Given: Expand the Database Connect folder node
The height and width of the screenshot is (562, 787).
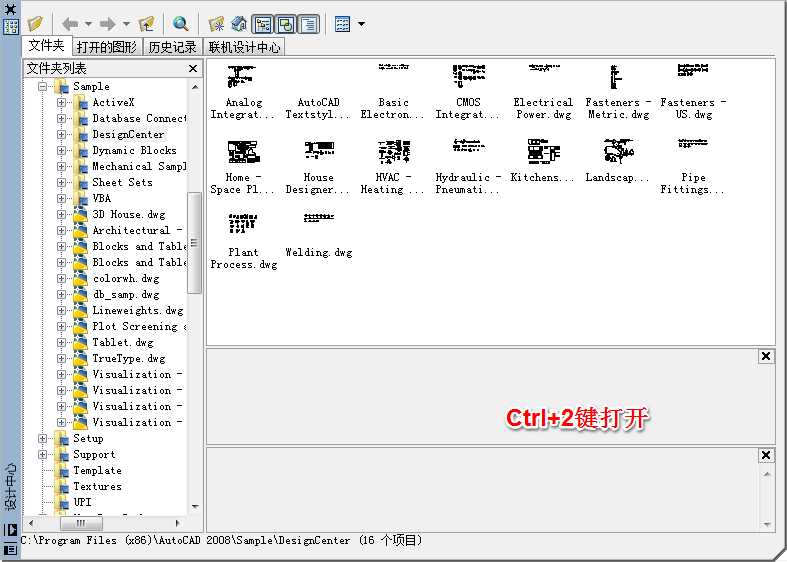Looking at the screenshot, I should coord(61,118).
